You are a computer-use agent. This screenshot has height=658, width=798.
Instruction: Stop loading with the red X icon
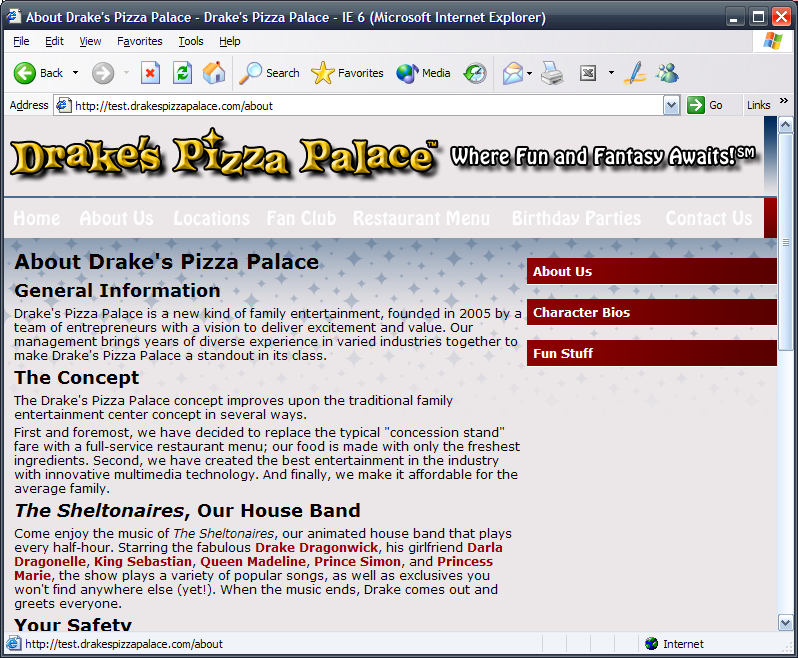tap(150, 73)
